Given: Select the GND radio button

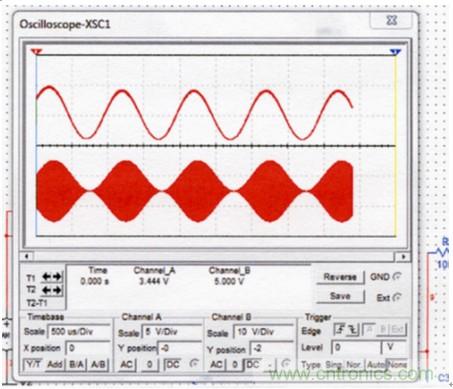Looking at the screenshot, I should 397,276.
